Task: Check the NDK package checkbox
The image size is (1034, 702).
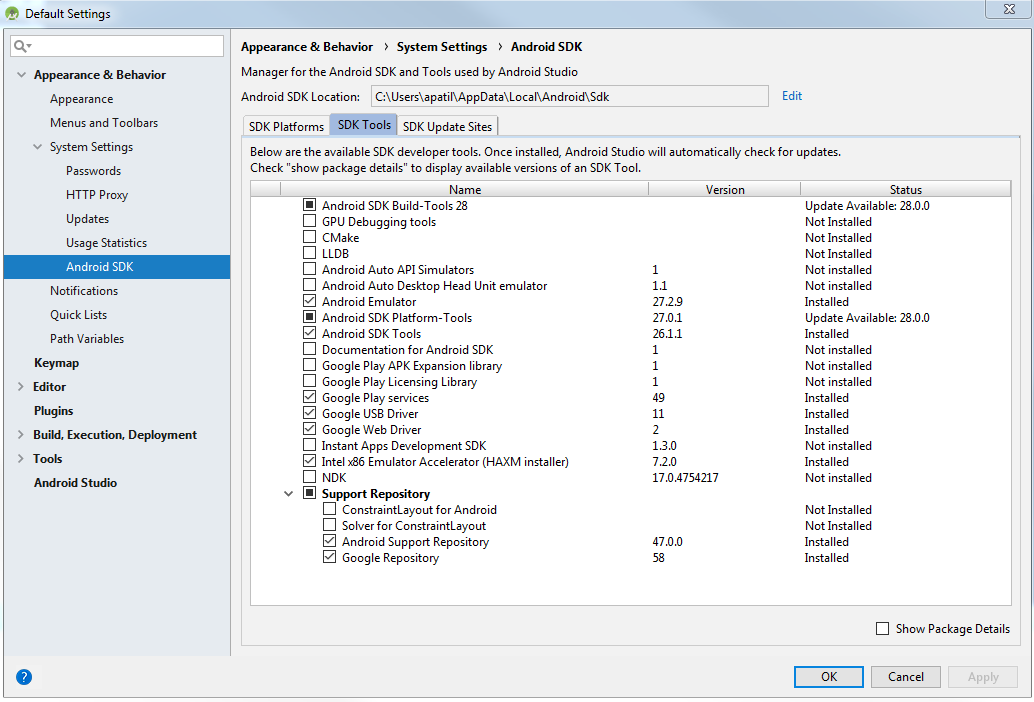Action: click(309, 477)
